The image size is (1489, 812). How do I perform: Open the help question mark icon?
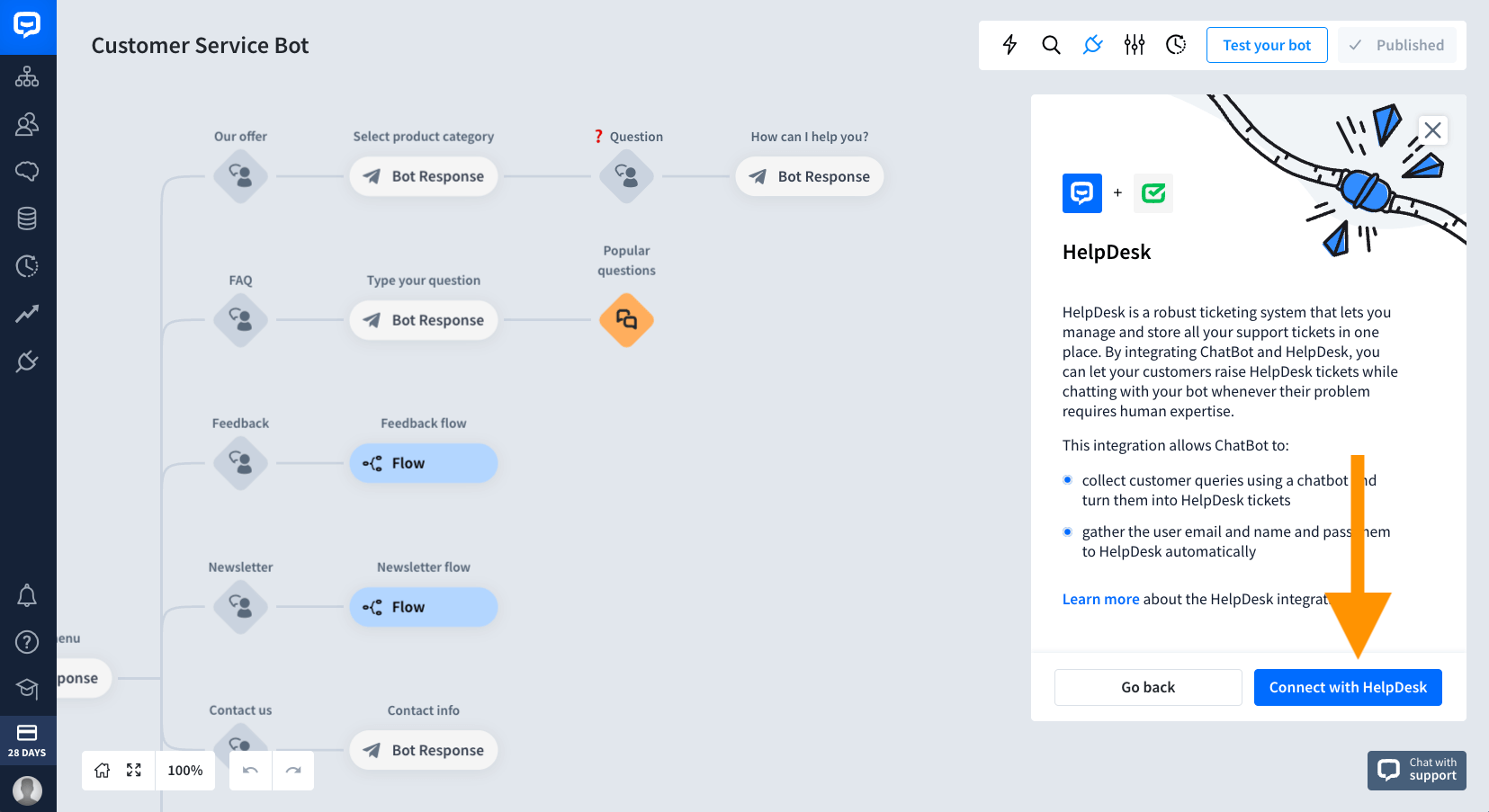(27, 642)
